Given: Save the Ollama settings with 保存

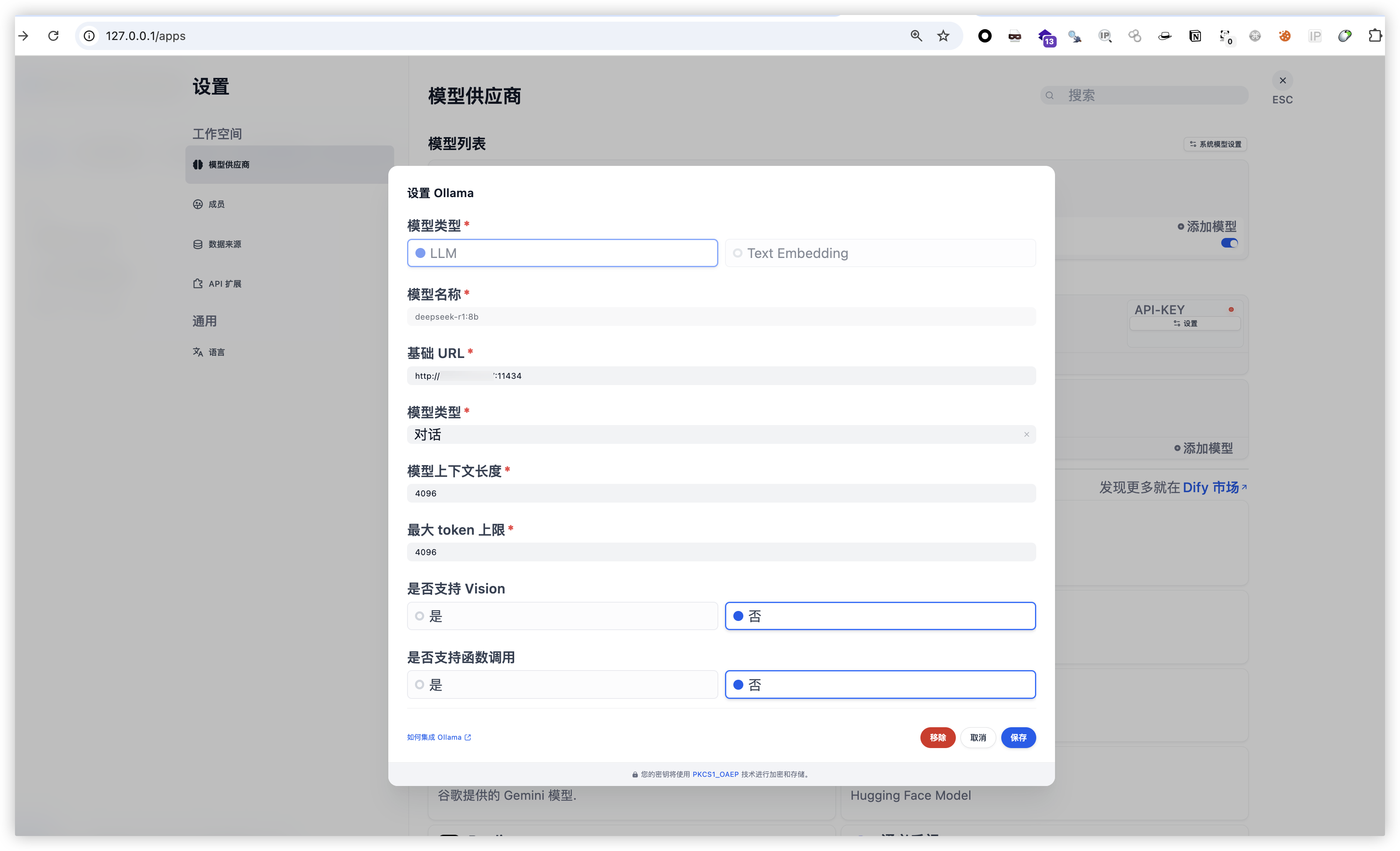Looking at the screenshot, I should coord(1018,737).
